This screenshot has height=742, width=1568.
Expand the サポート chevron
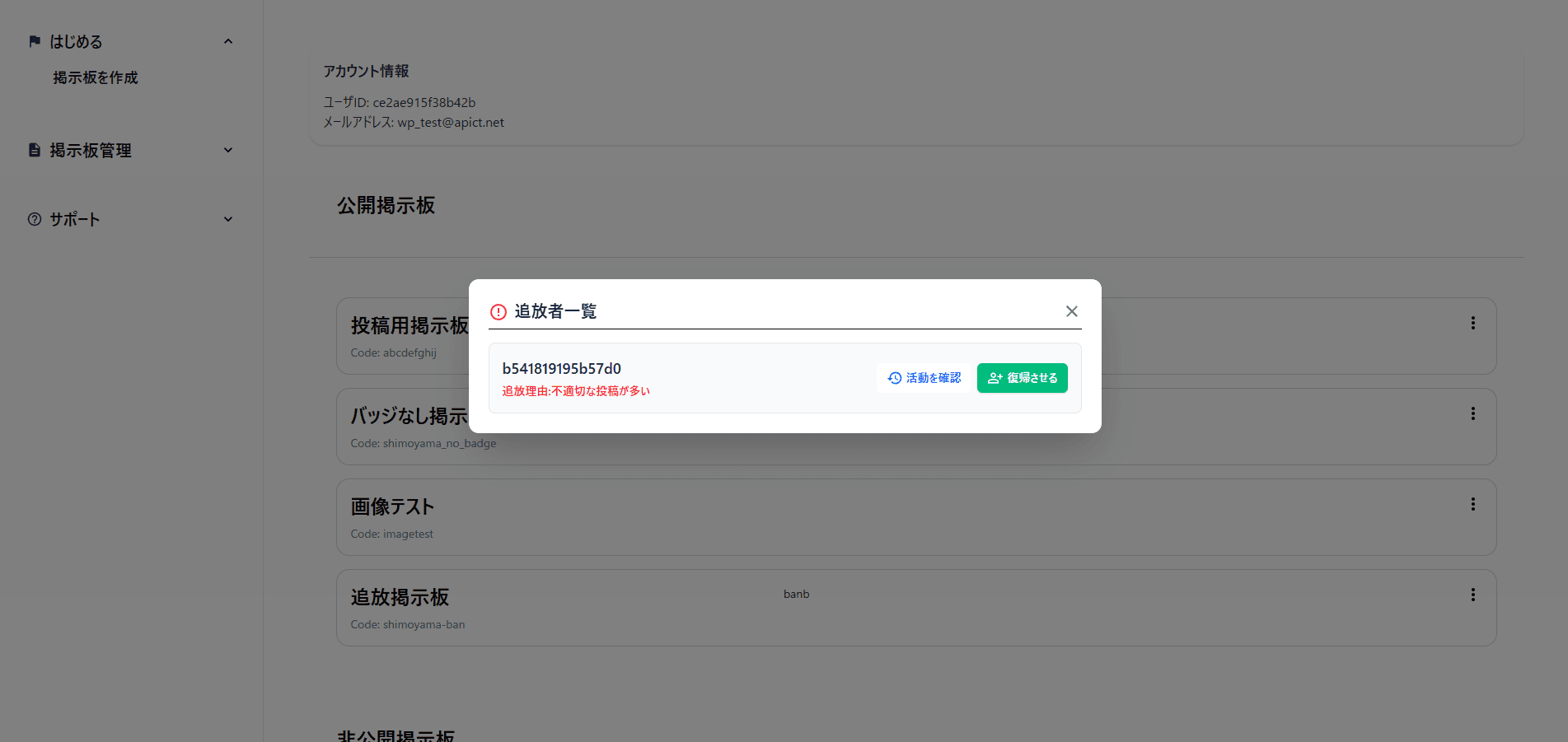(x=228, y=219)
